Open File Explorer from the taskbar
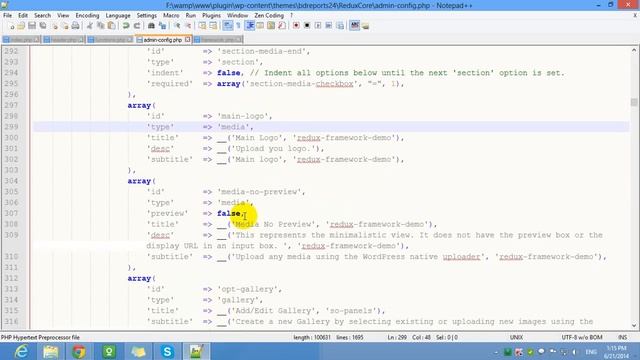 pyautogui.click(x=51, y=351)
